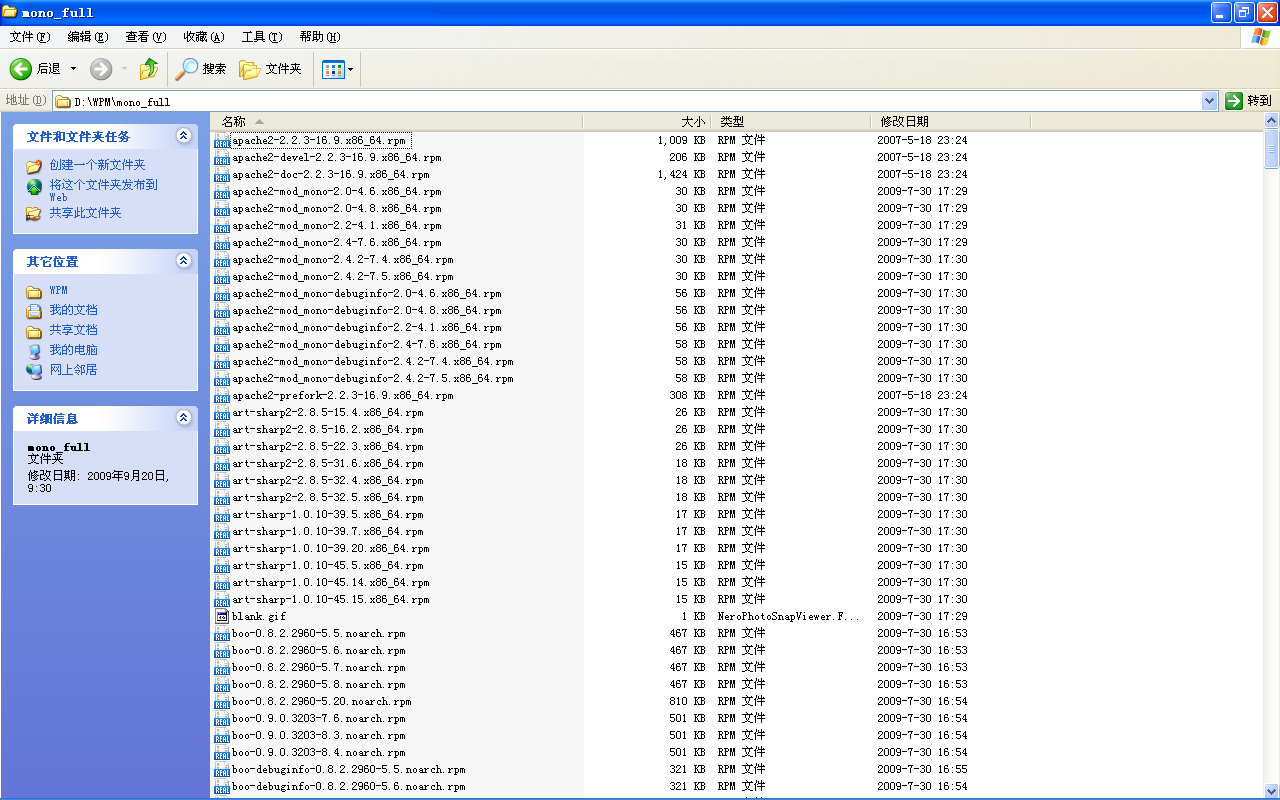Screen dimensions: 1280x800
Task: Click 我的文档 link in sidebar
Action: [74, 311]
